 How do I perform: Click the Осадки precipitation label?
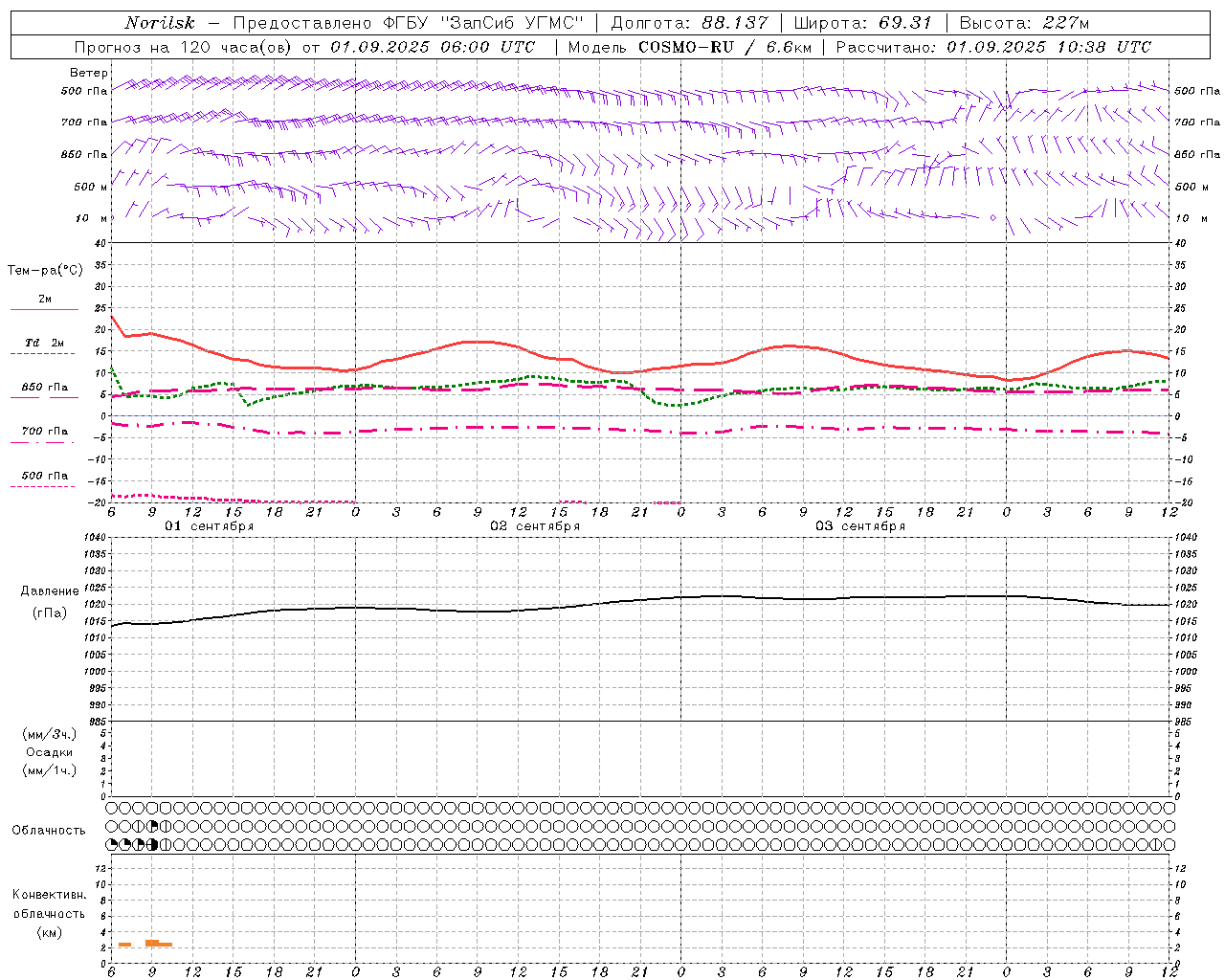50,752
